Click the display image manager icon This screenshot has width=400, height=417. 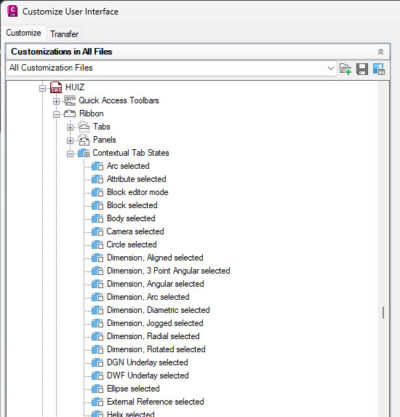click(379, 69)
